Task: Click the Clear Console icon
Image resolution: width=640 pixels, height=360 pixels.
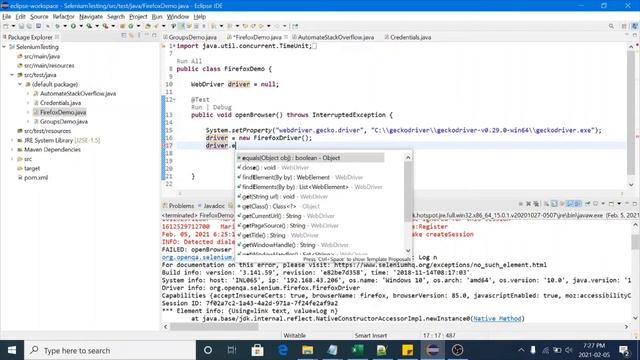Action: [x=547, y=204]
